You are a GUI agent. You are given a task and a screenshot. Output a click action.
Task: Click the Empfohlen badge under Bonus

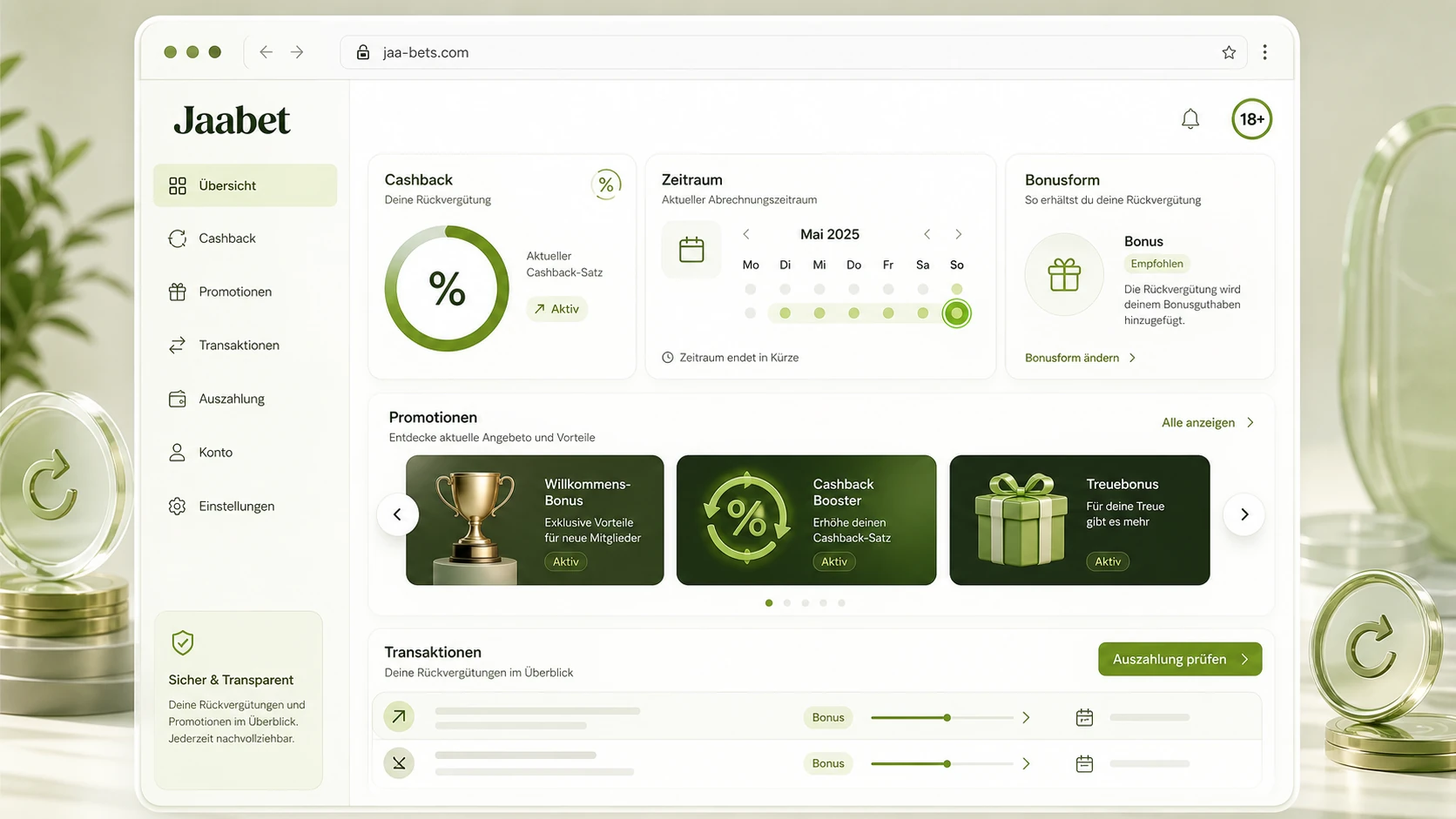coord(1156,264)
